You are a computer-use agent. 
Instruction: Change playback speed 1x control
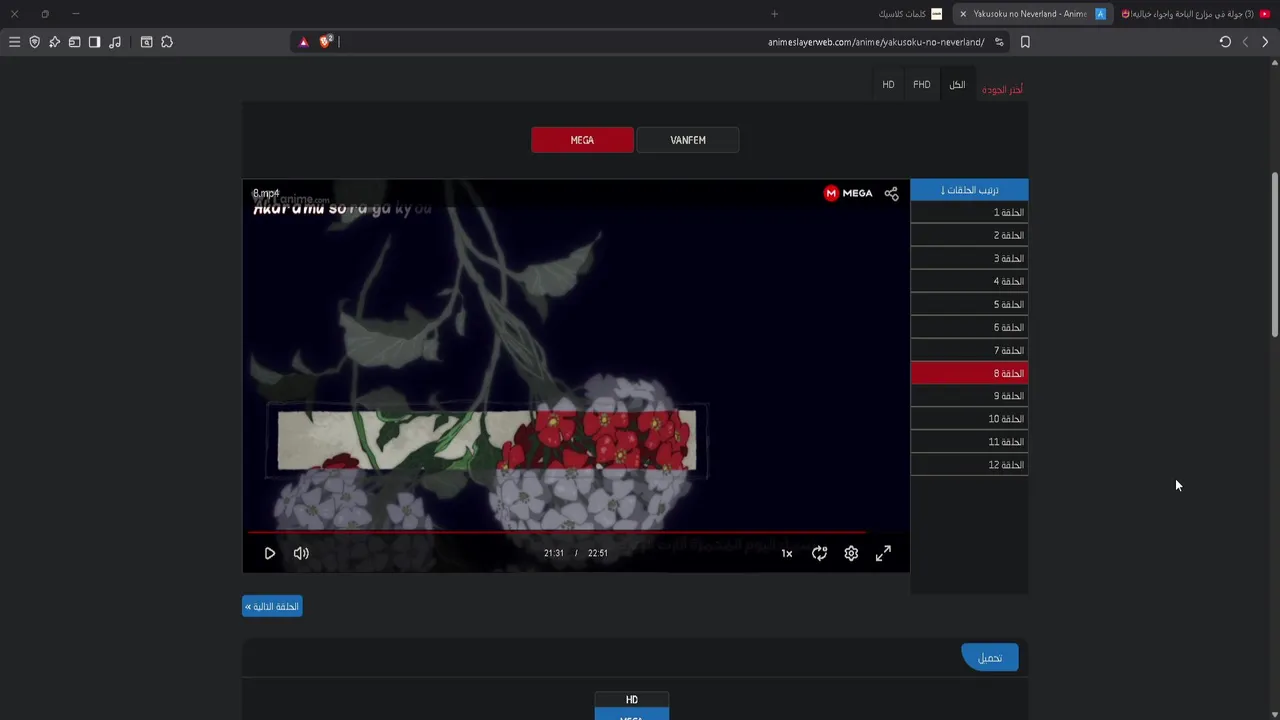click(x=787, y=553)
